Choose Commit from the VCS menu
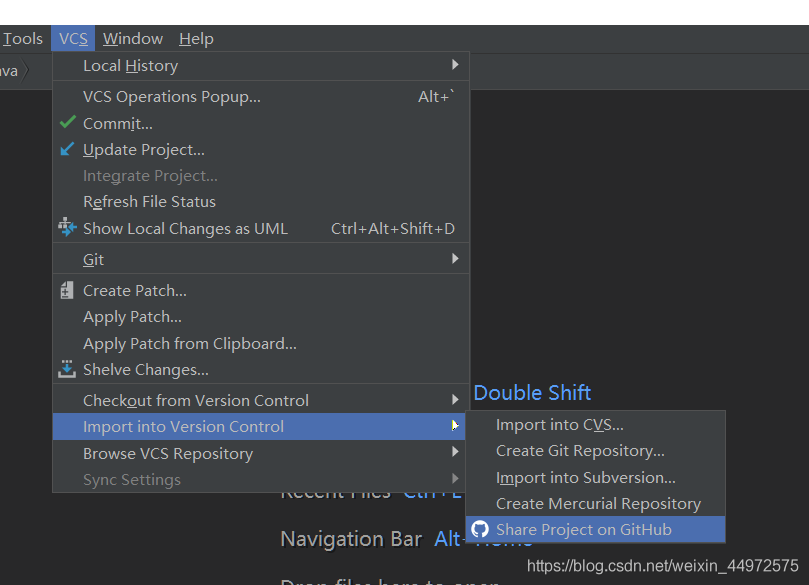The image size is (809, 585). click(x=261, y=123)
